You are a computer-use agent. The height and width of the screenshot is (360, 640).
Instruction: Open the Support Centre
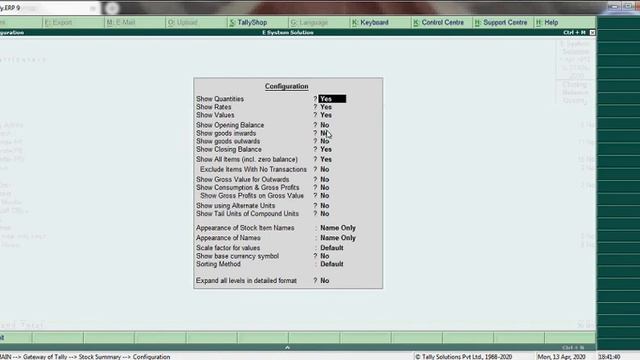click(501, 22)
